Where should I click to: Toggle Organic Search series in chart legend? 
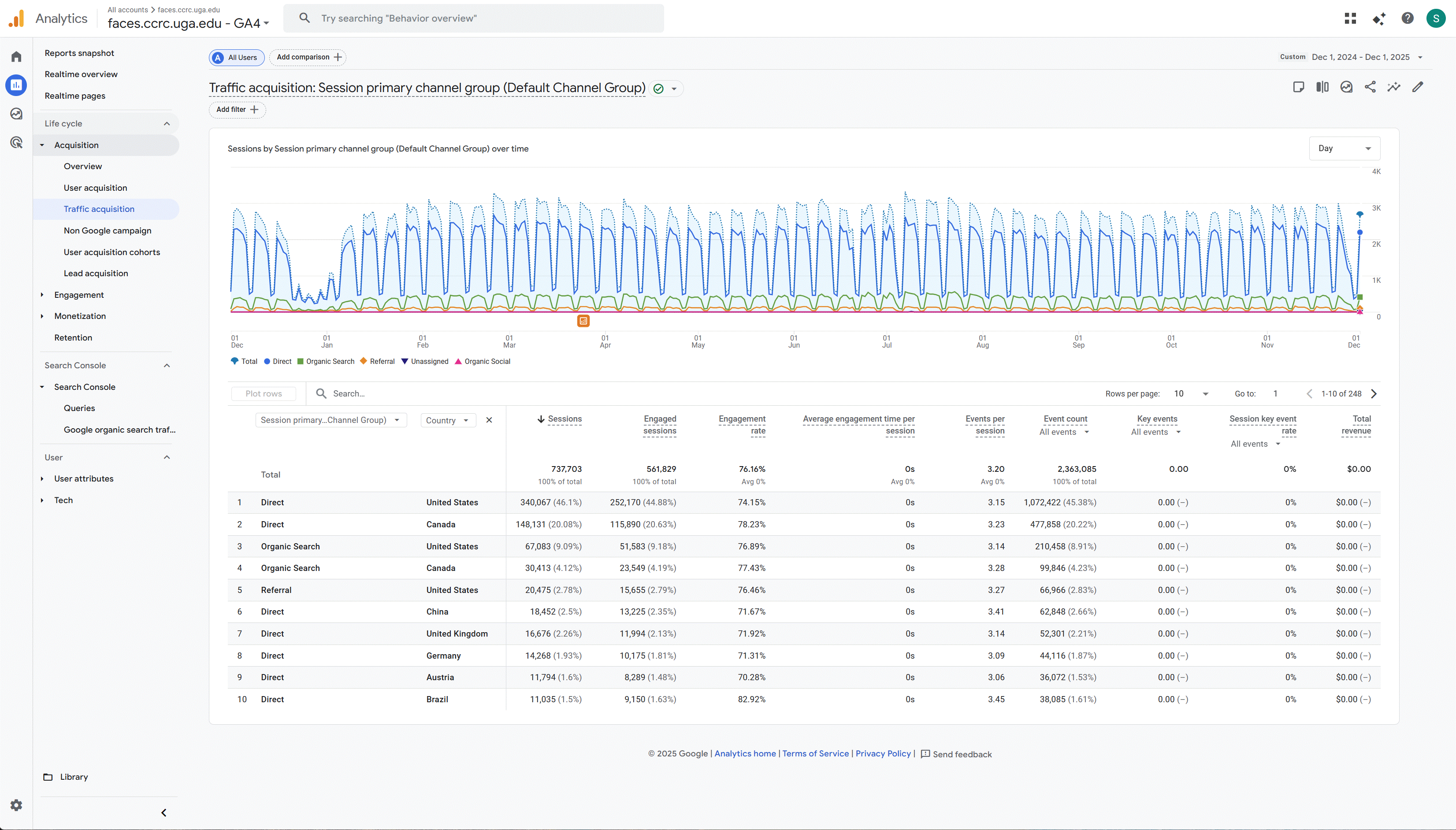[x=326, y=361]
